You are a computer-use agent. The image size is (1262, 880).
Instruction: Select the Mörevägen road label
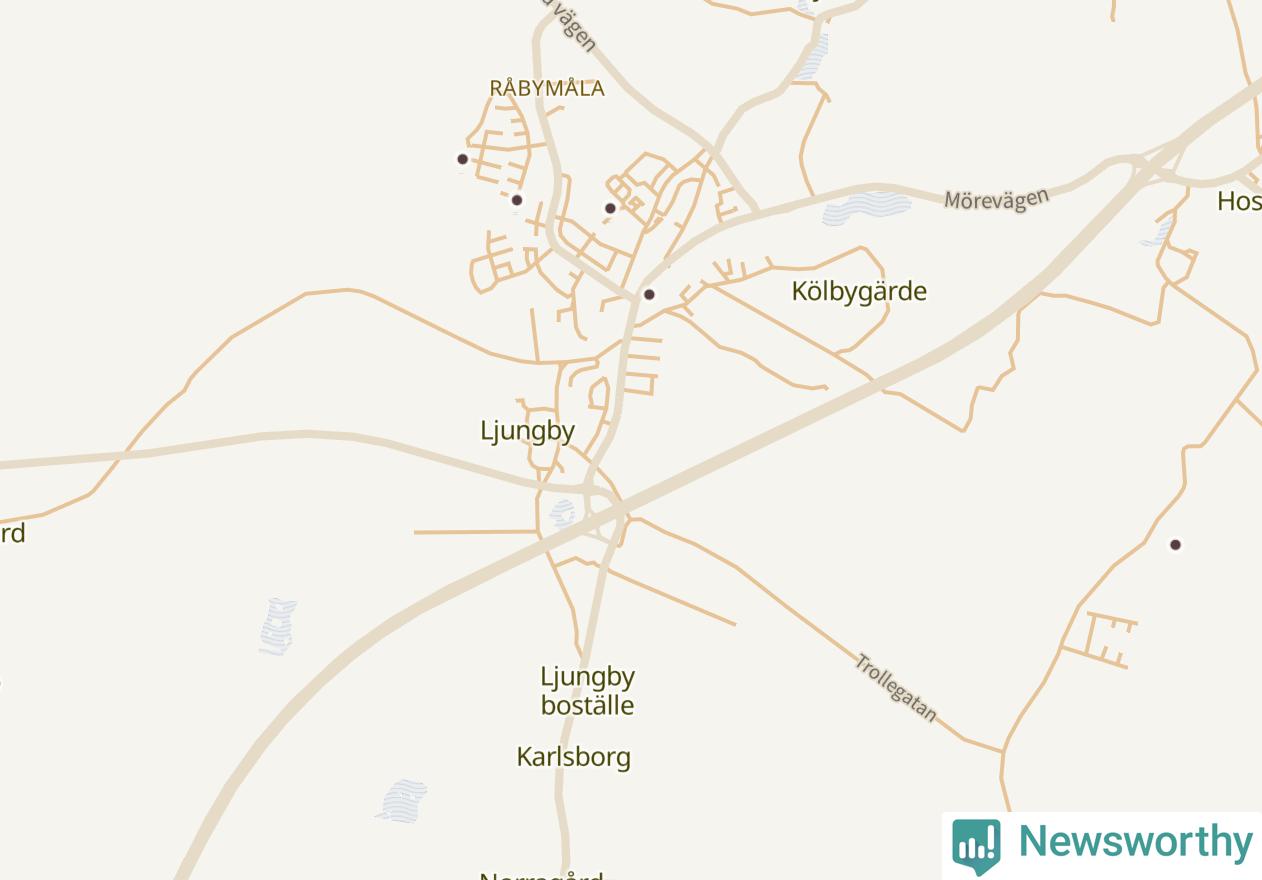997,199
